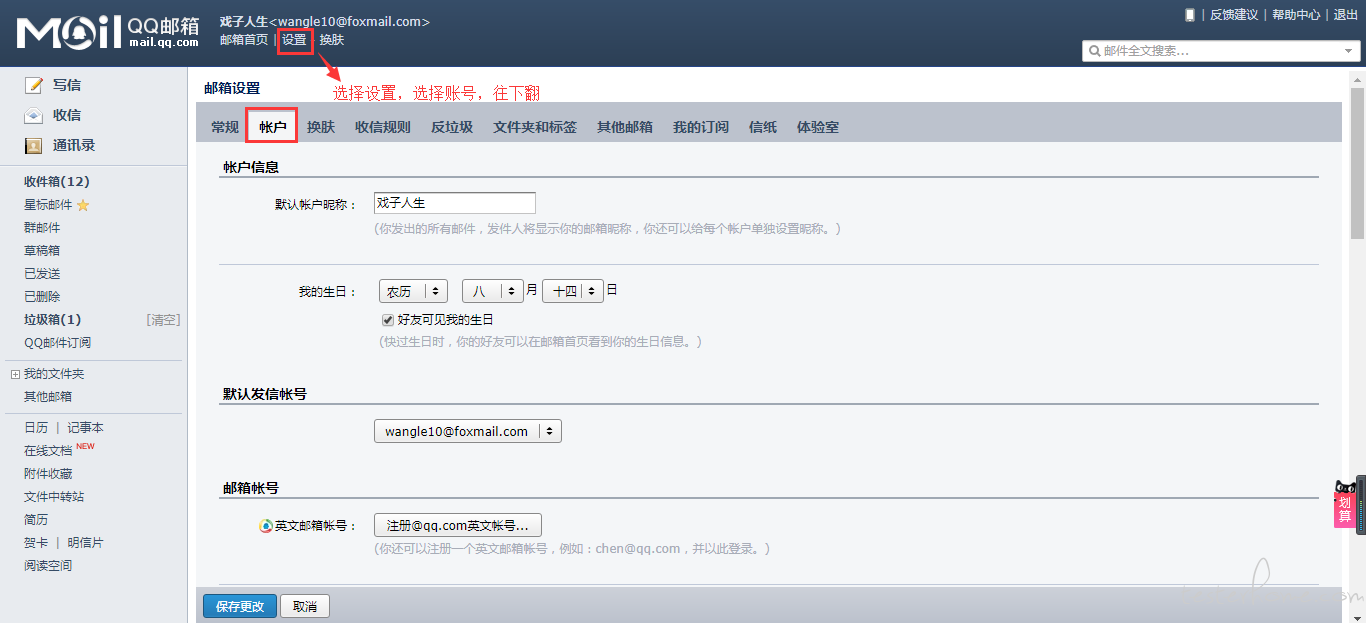Open default sending account dropdown
This screenshot has width=1366, height=623.
click(x=467, y=430)
